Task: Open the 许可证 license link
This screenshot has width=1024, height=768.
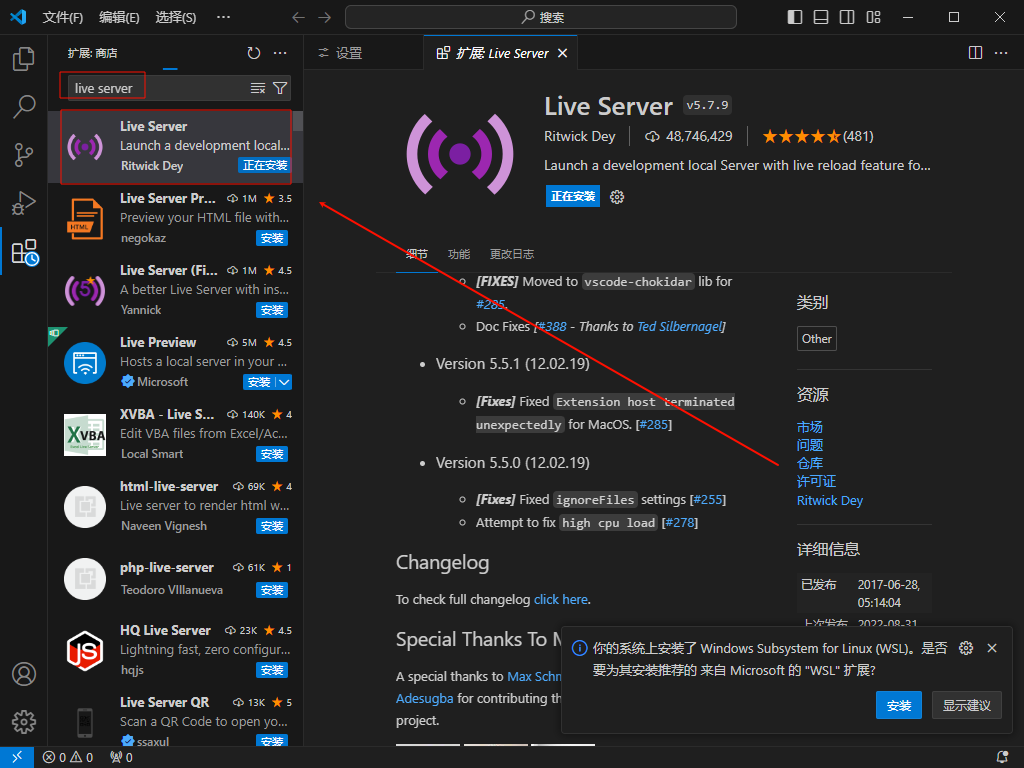Action: coord(816,481)
